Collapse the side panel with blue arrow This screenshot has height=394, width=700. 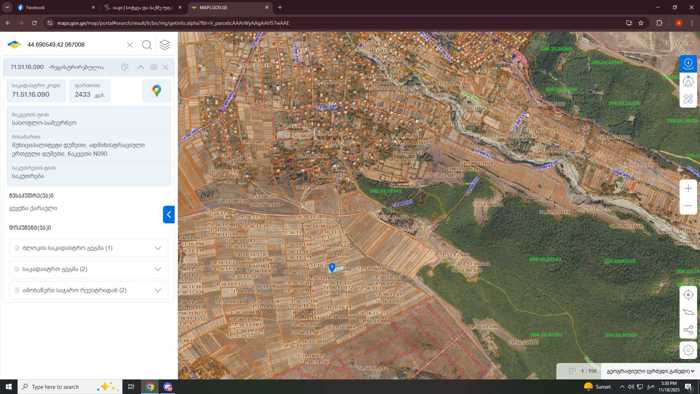point(169,215)
